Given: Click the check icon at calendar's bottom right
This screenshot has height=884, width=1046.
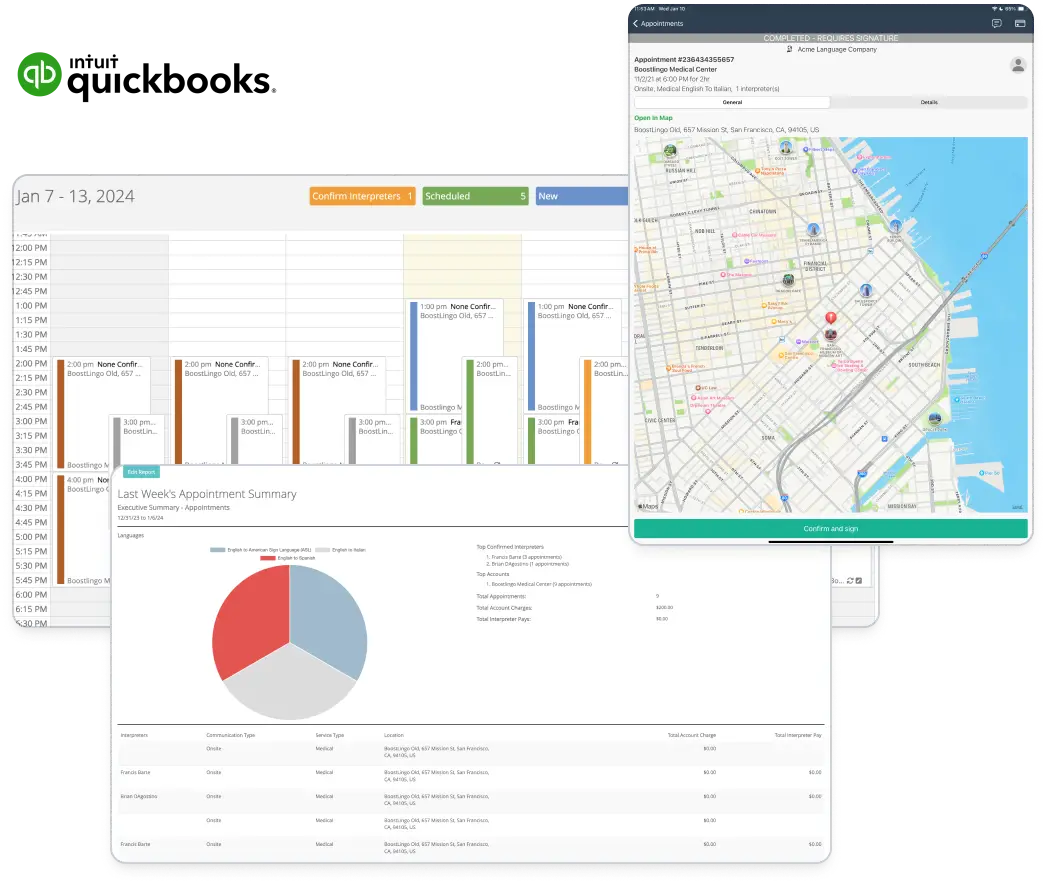Looking at the screenshot, I should click(859, 580).
